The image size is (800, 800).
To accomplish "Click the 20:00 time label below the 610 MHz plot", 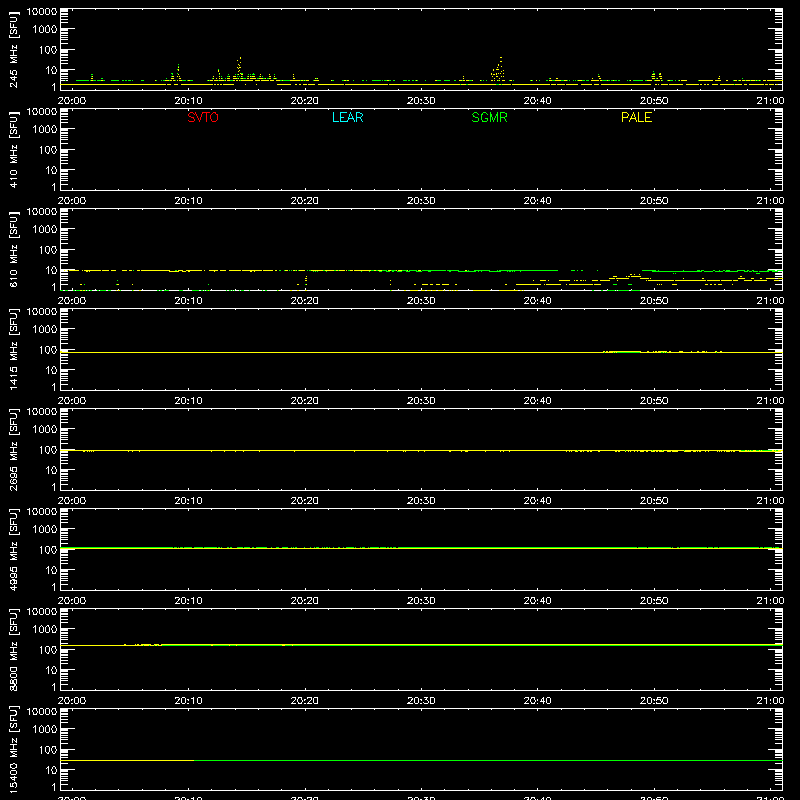I will coord(72,301).
